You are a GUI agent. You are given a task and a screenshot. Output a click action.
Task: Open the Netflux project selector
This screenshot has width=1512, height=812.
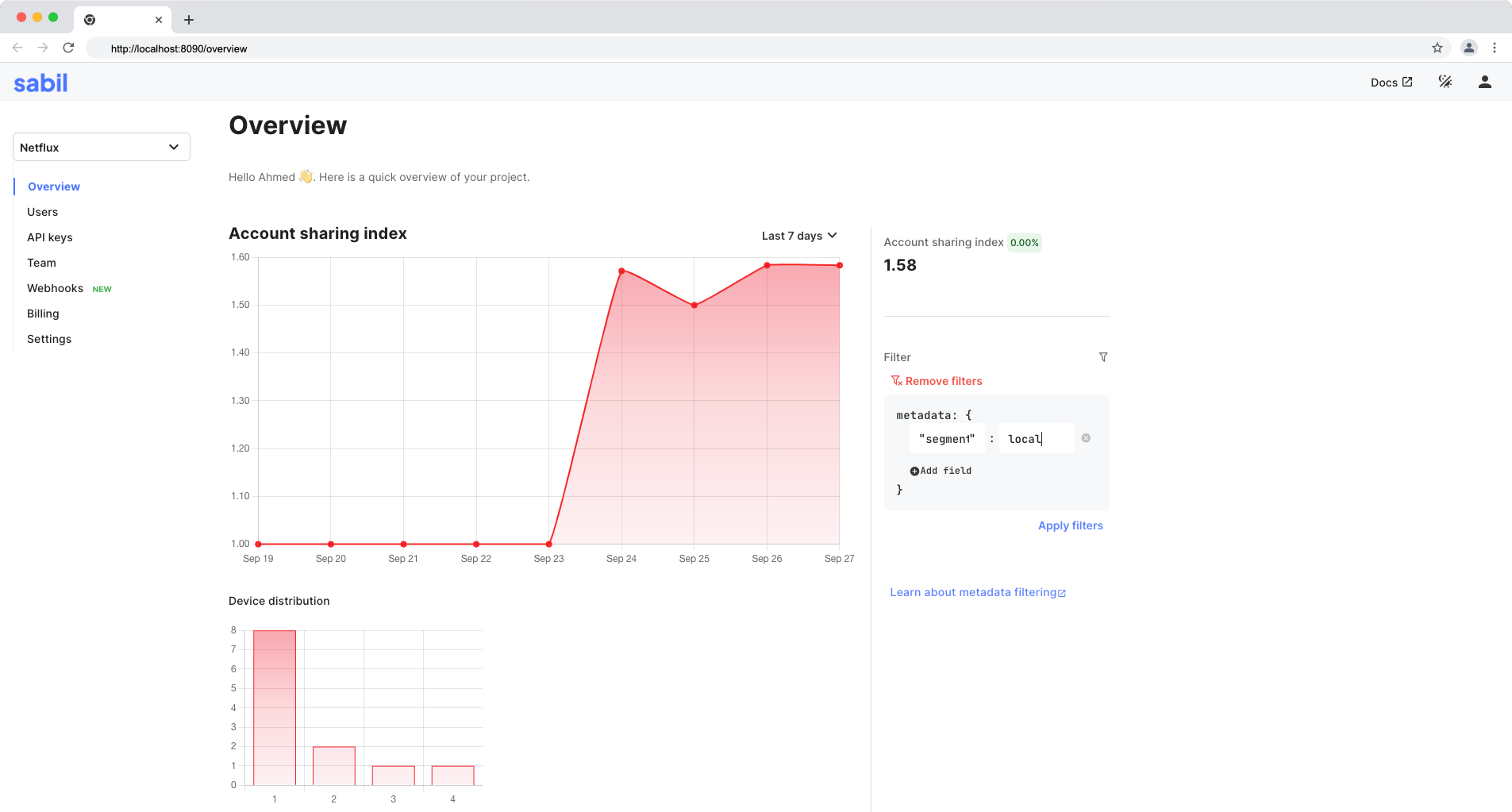tap(101, 147)
